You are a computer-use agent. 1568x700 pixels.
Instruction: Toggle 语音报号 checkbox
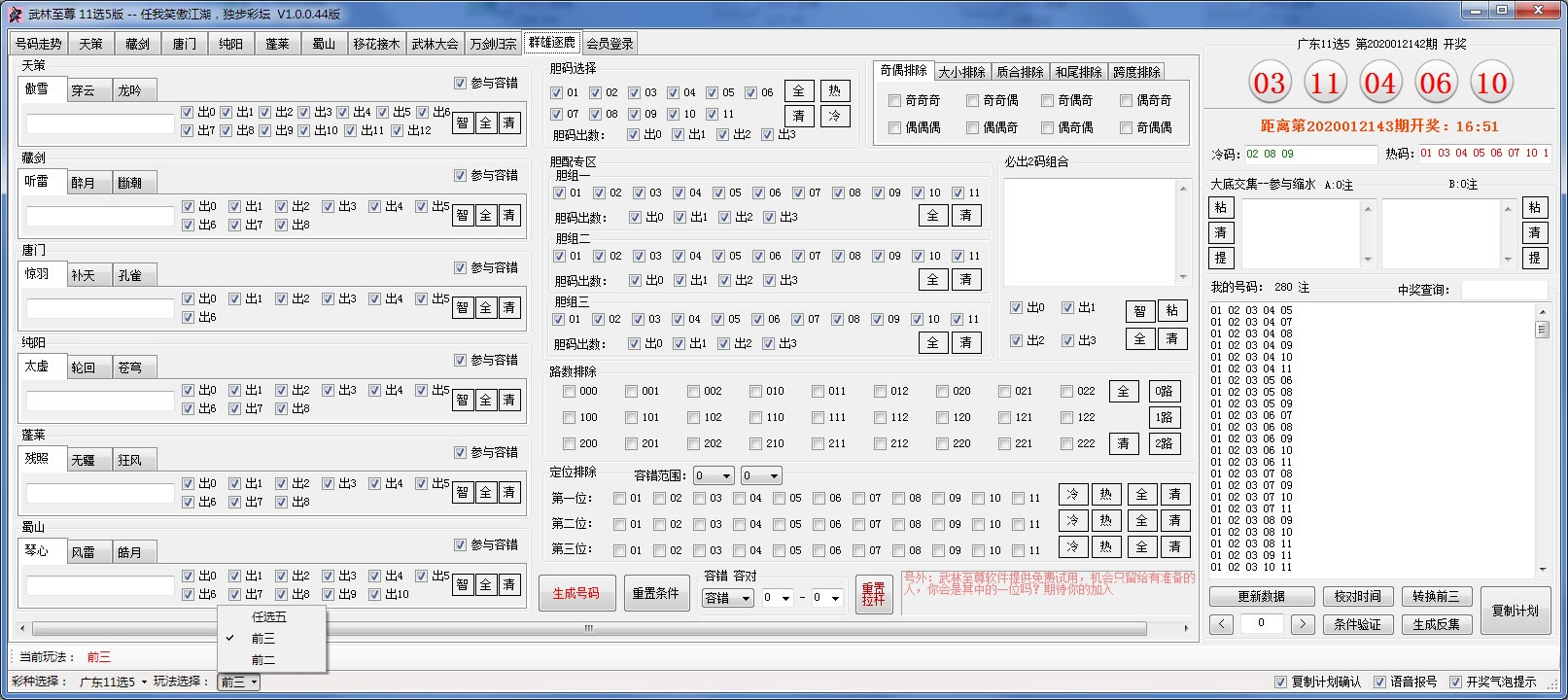pyautogui.click(x=1379, y=682)
